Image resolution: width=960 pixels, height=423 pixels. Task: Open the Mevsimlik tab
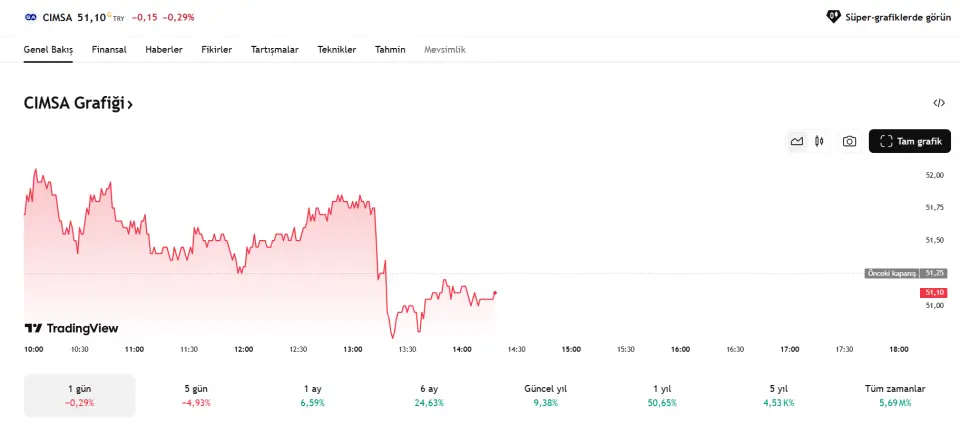click(445, 50)
